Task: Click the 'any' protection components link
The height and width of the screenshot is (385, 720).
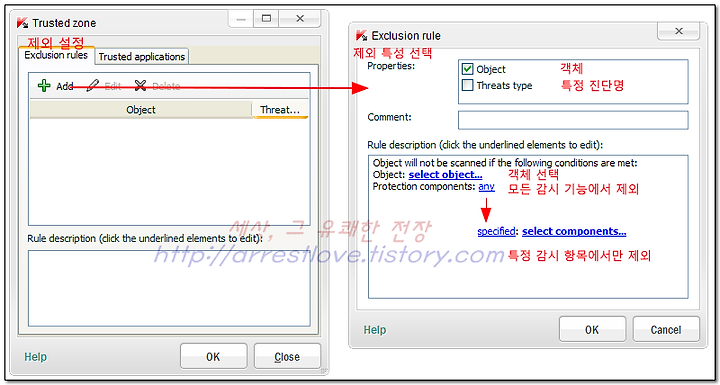Action: click(486, 187)
